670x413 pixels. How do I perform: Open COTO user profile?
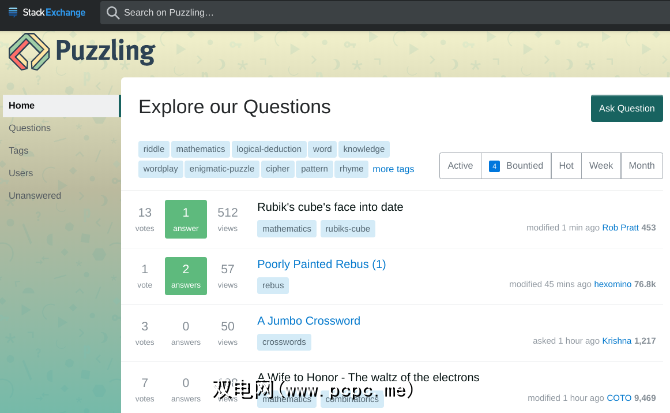click(x=619, y=398)
